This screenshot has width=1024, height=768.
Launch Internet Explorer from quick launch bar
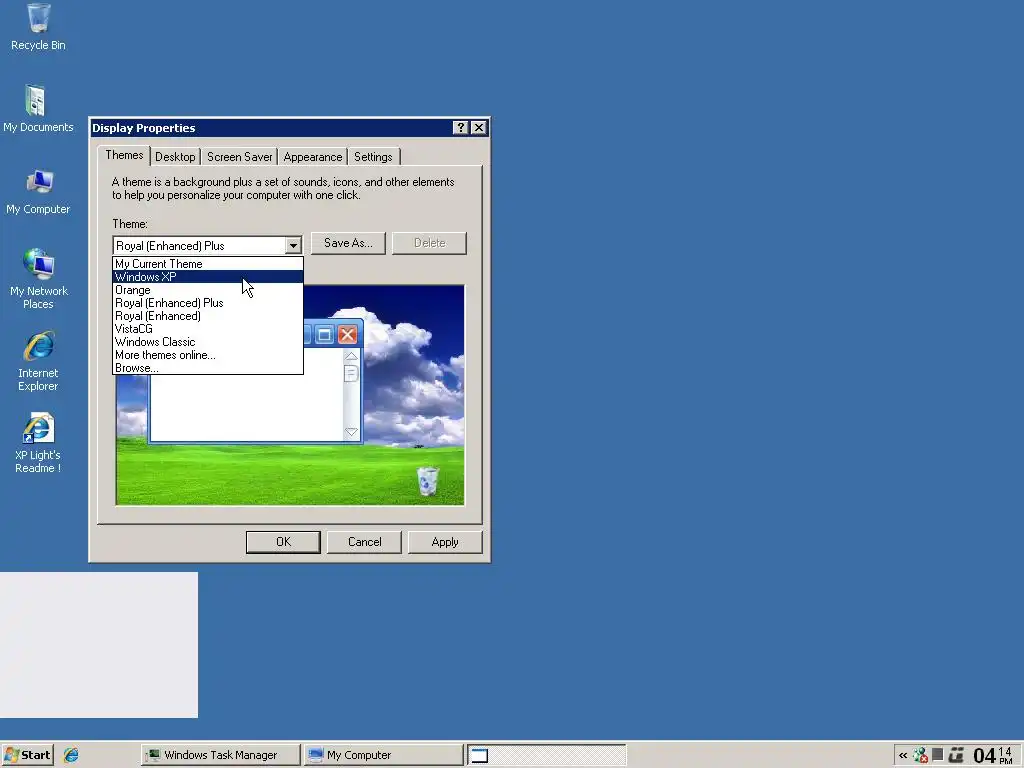[x=71, y=755]
